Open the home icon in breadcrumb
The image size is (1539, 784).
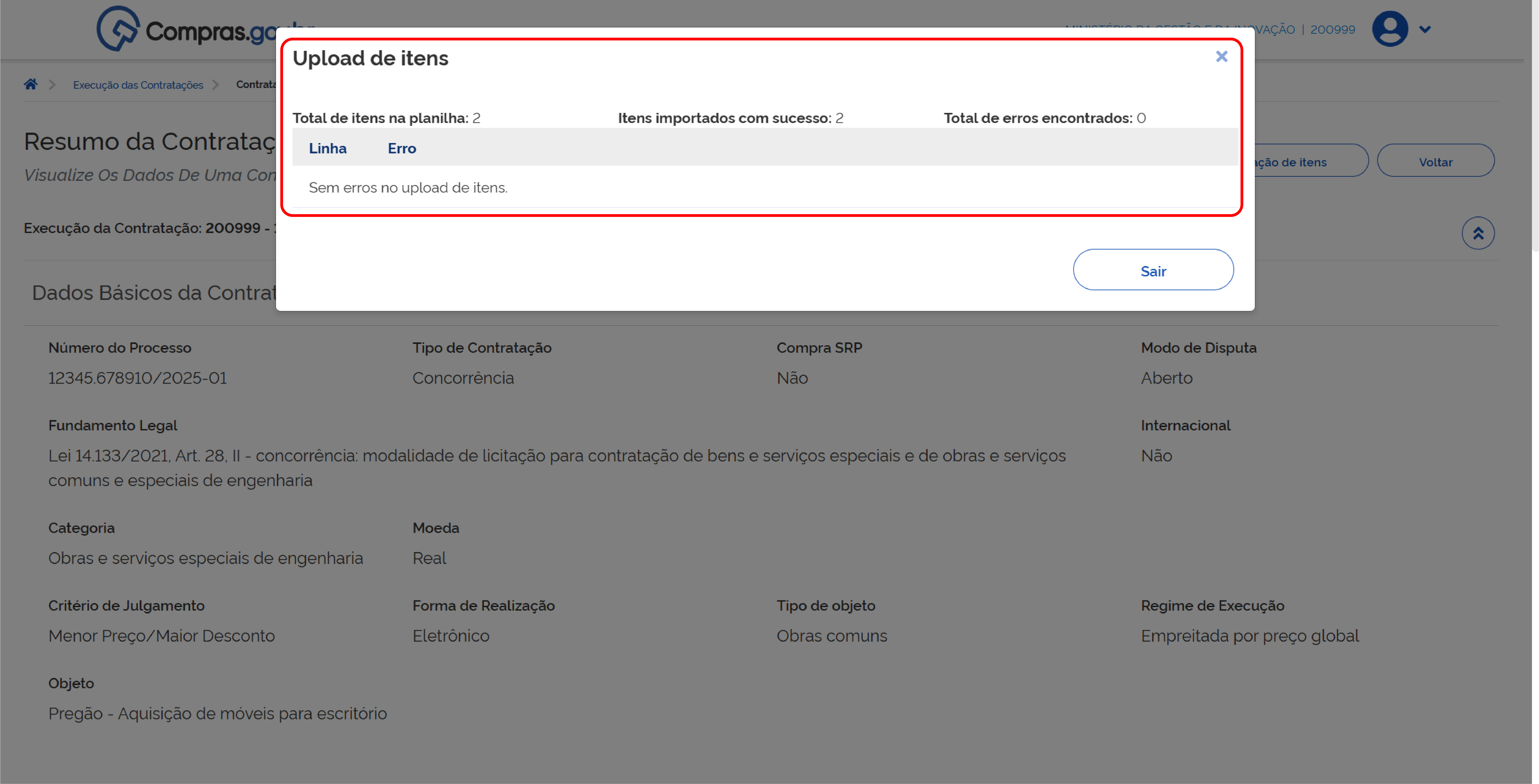coord(30,84)
